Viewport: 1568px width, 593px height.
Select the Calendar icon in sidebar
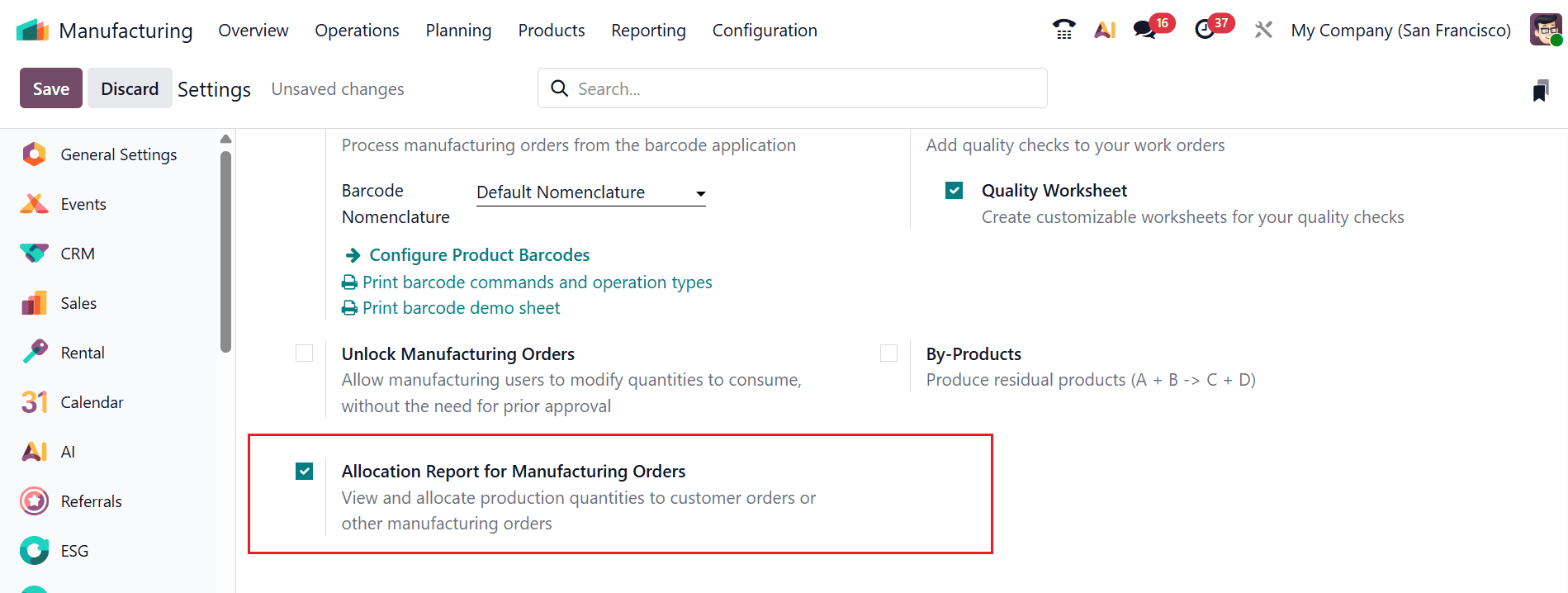click(x=34, y=402)
